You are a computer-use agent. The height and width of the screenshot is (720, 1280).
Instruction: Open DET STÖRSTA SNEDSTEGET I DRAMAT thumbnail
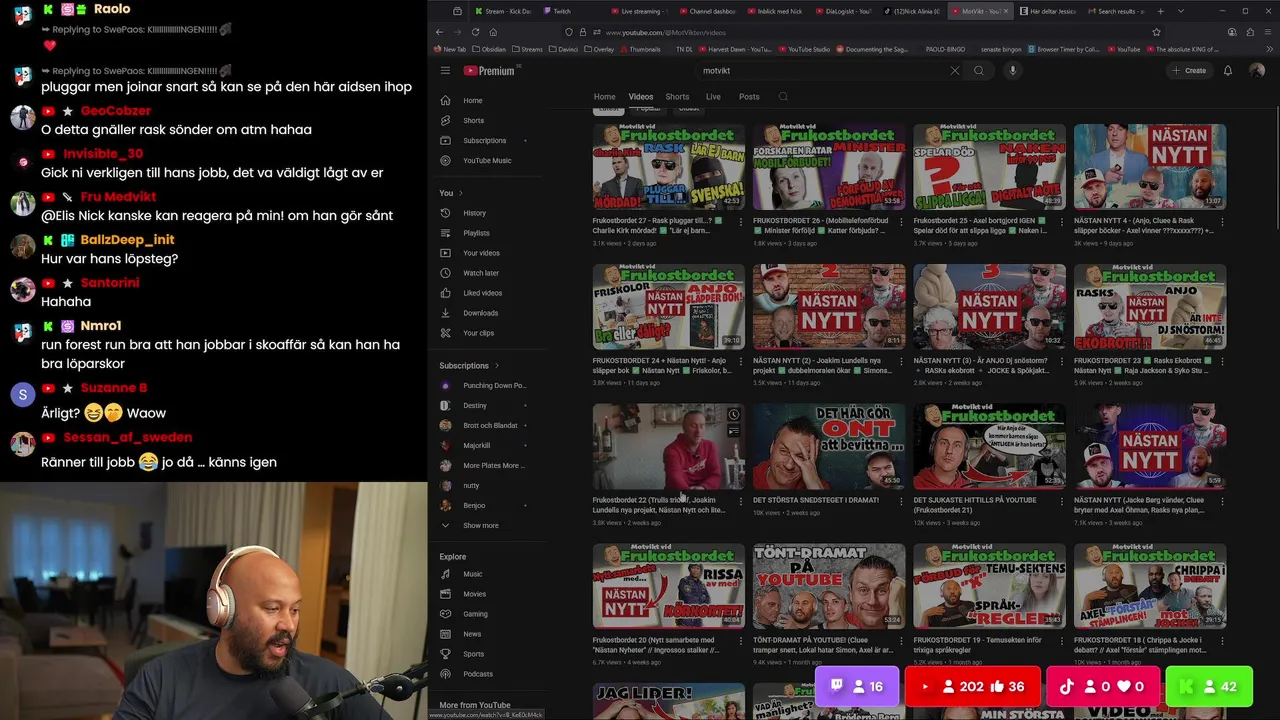829,446
